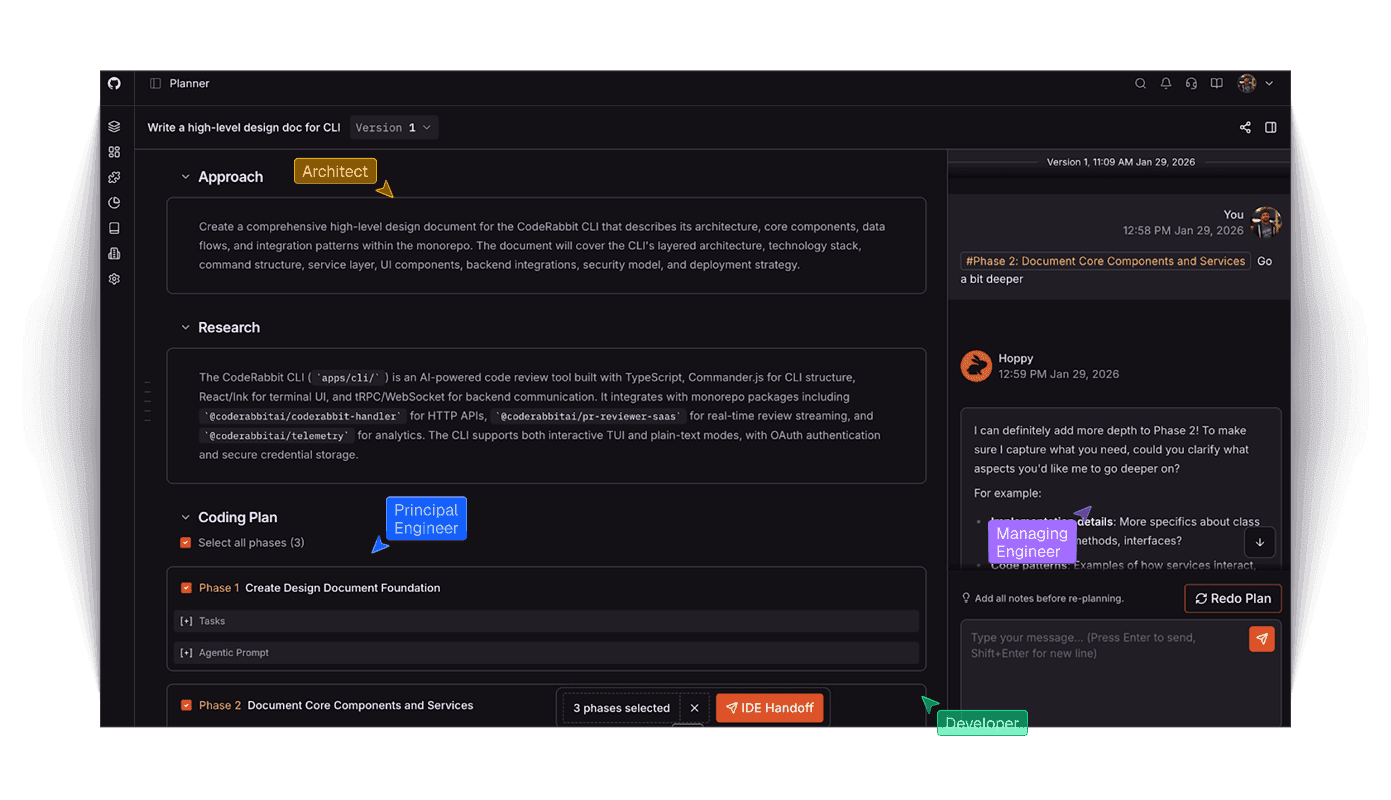Screen dimensions: 1391x800
Task: Collapse the Approach section
Action: tap(185, 177)
